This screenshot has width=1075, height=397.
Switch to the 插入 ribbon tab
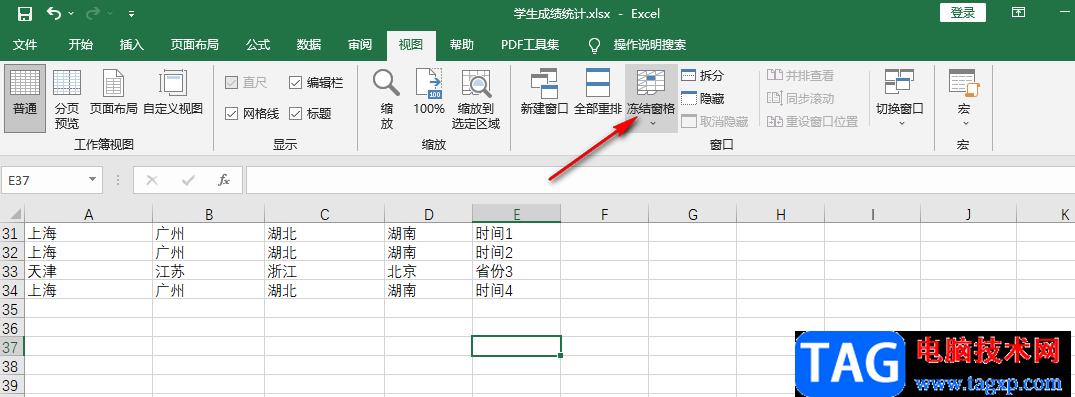coord(132,45)
